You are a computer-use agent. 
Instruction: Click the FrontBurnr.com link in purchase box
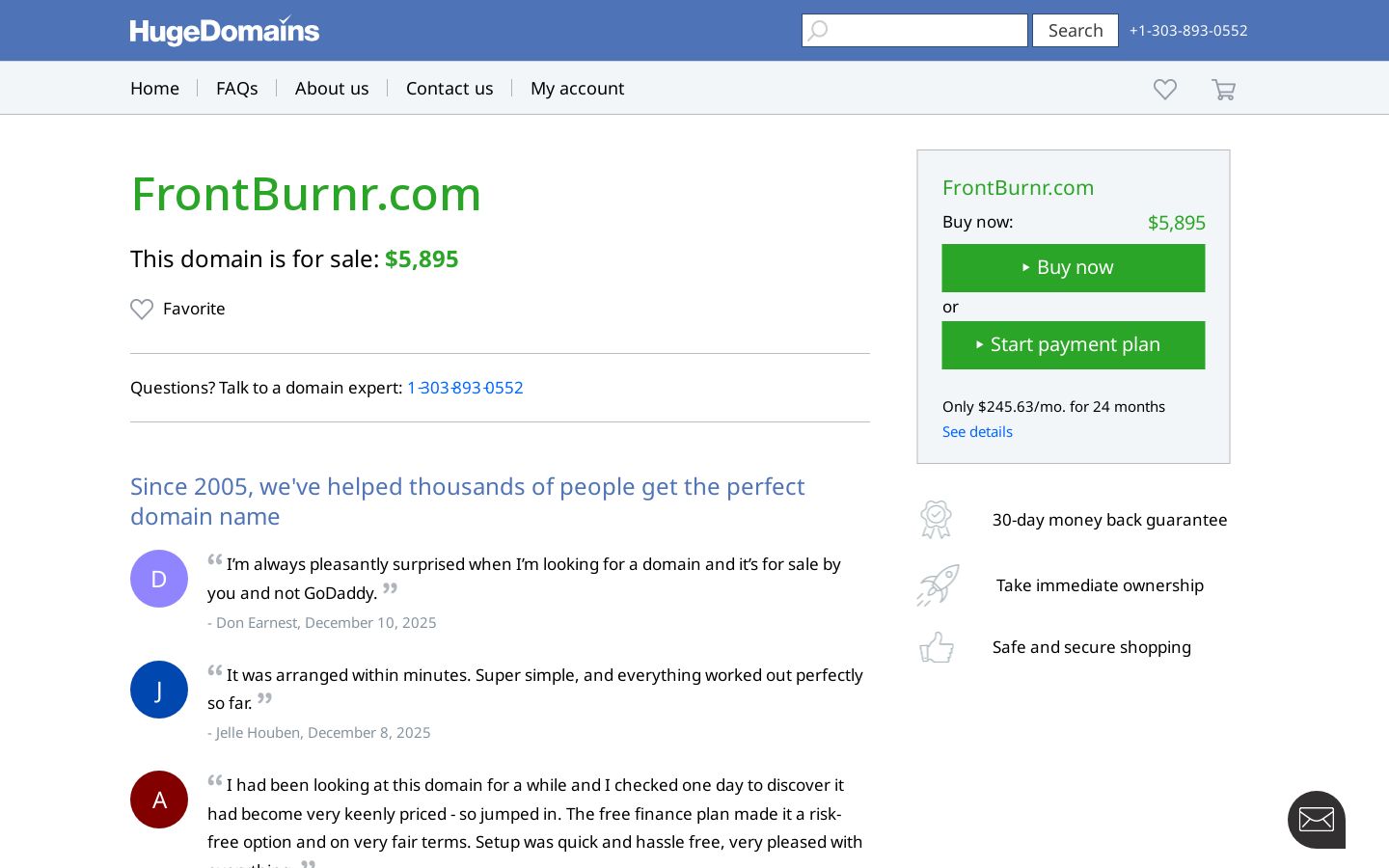1018,188
